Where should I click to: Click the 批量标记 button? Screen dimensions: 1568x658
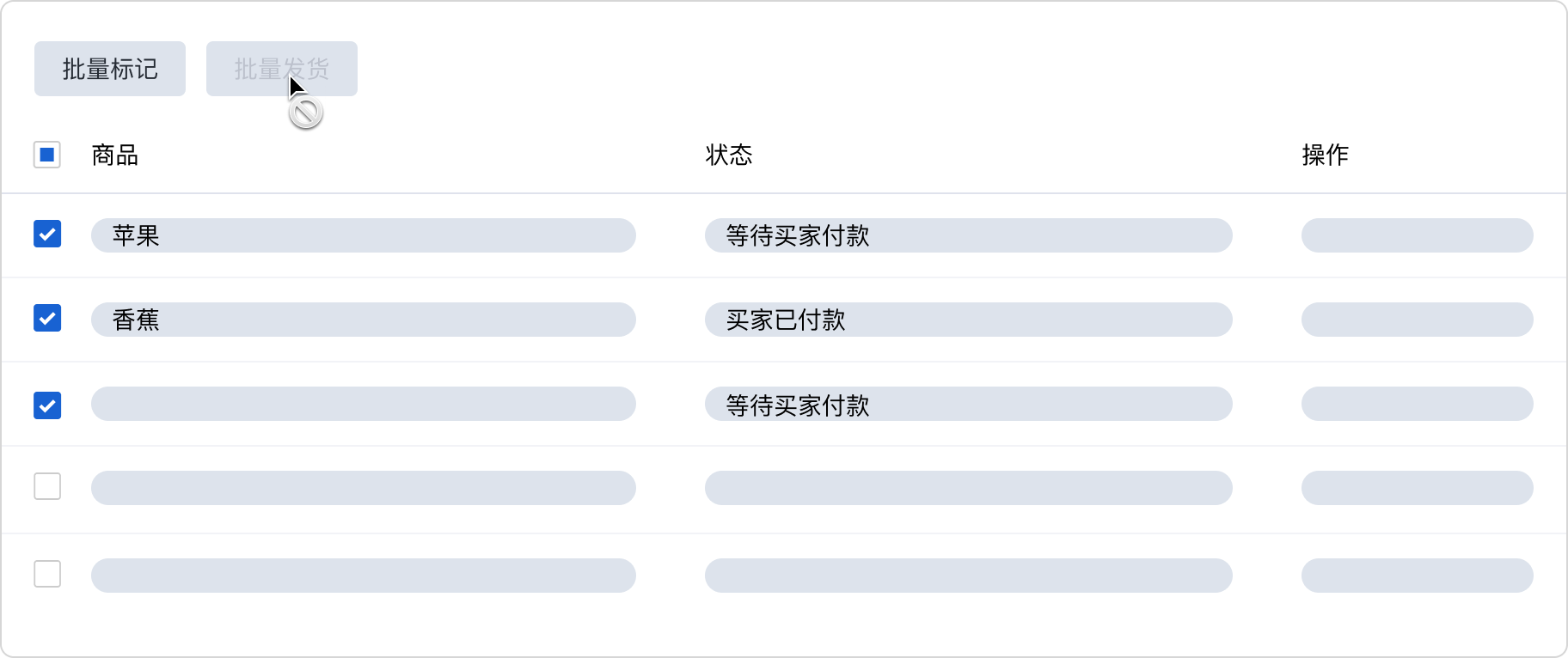click(x=110, y=69)
